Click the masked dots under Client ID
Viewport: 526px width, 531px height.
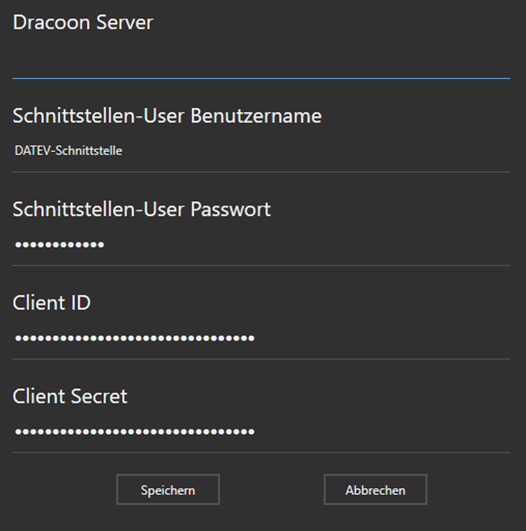click(x=134, y=338)
